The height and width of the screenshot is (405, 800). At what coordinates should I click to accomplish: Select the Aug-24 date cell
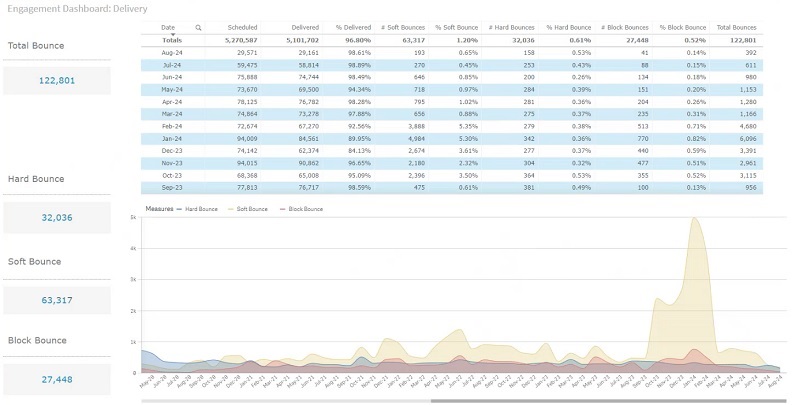click(x=172, y=53)
